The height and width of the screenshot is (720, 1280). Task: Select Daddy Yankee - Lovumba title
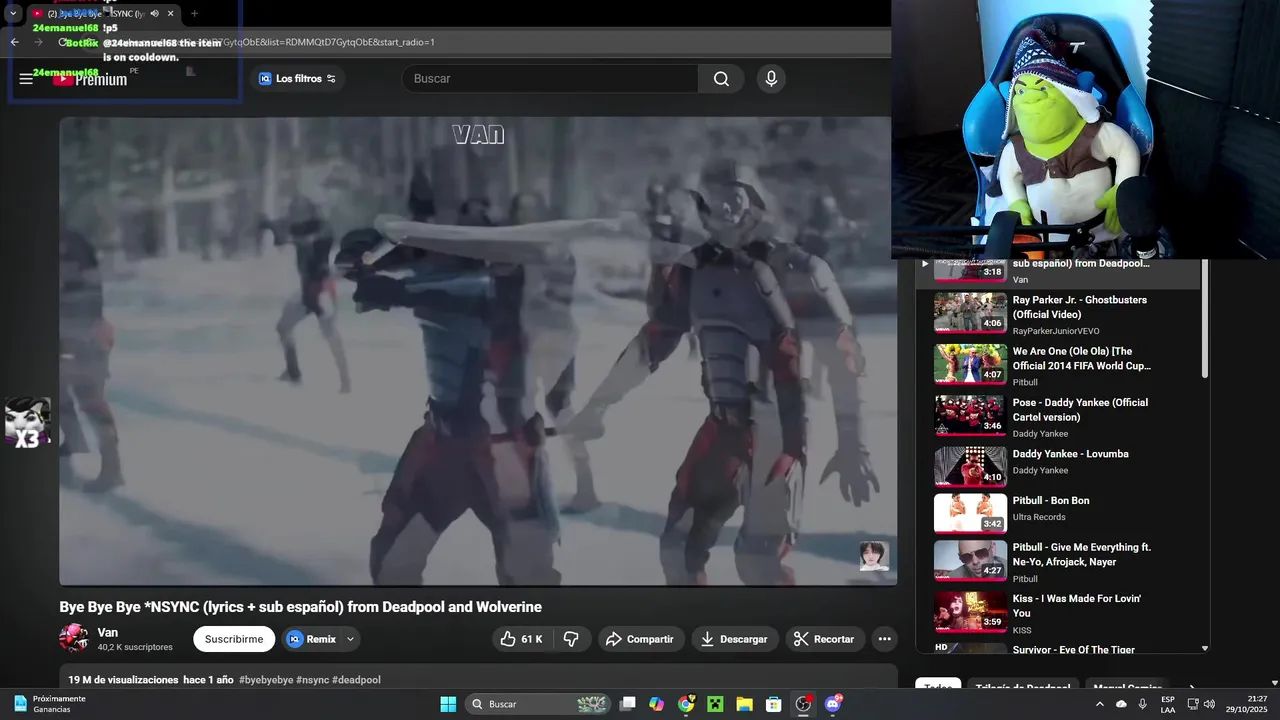coord(1070,454)
